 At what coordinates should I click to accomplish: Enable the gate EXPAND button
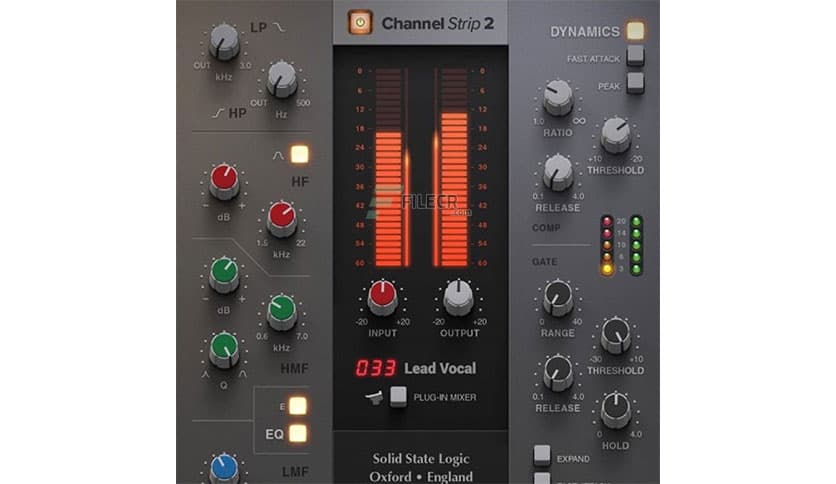542,456
